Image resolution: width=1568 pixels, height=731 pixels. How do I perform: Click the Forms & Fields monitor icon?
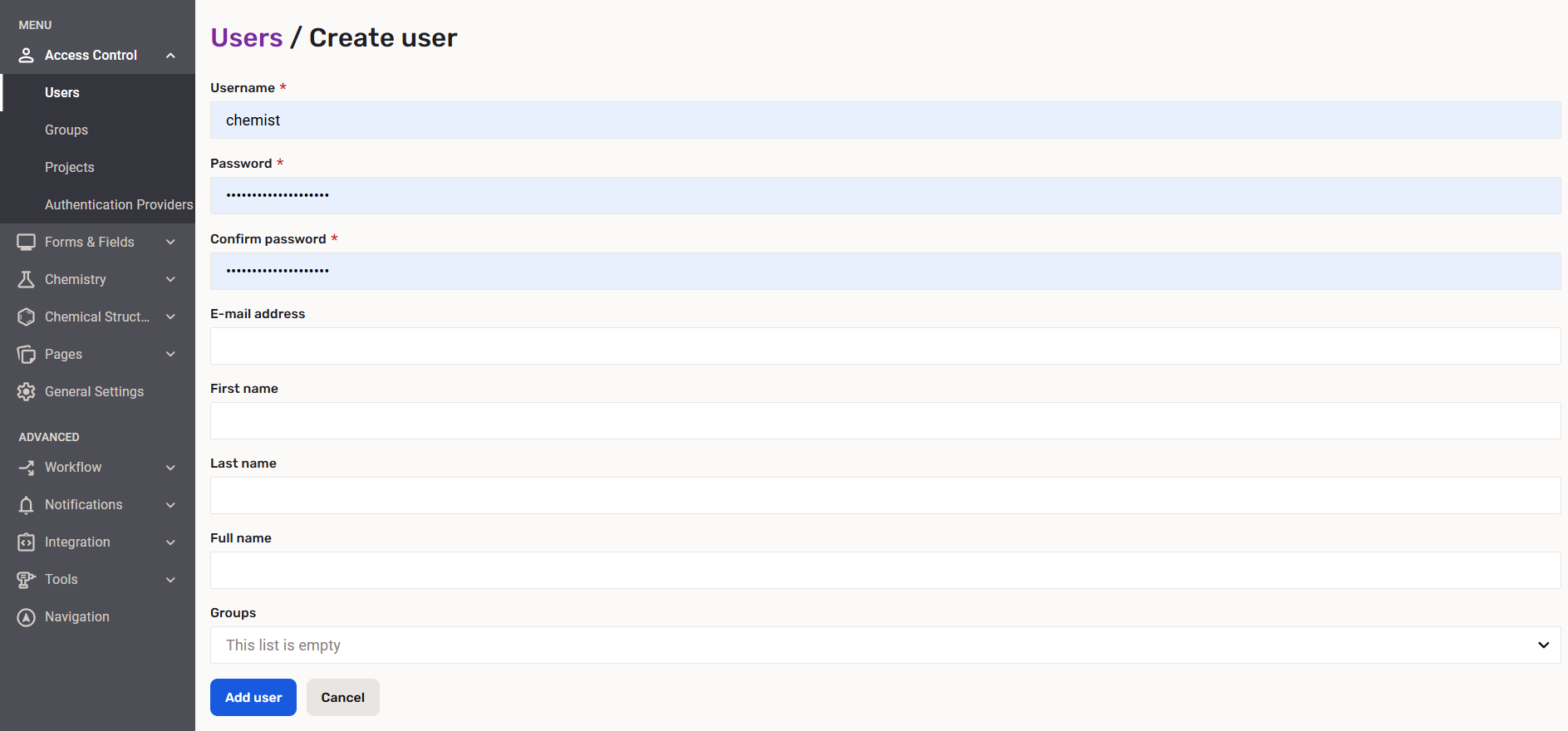point(25,242)
